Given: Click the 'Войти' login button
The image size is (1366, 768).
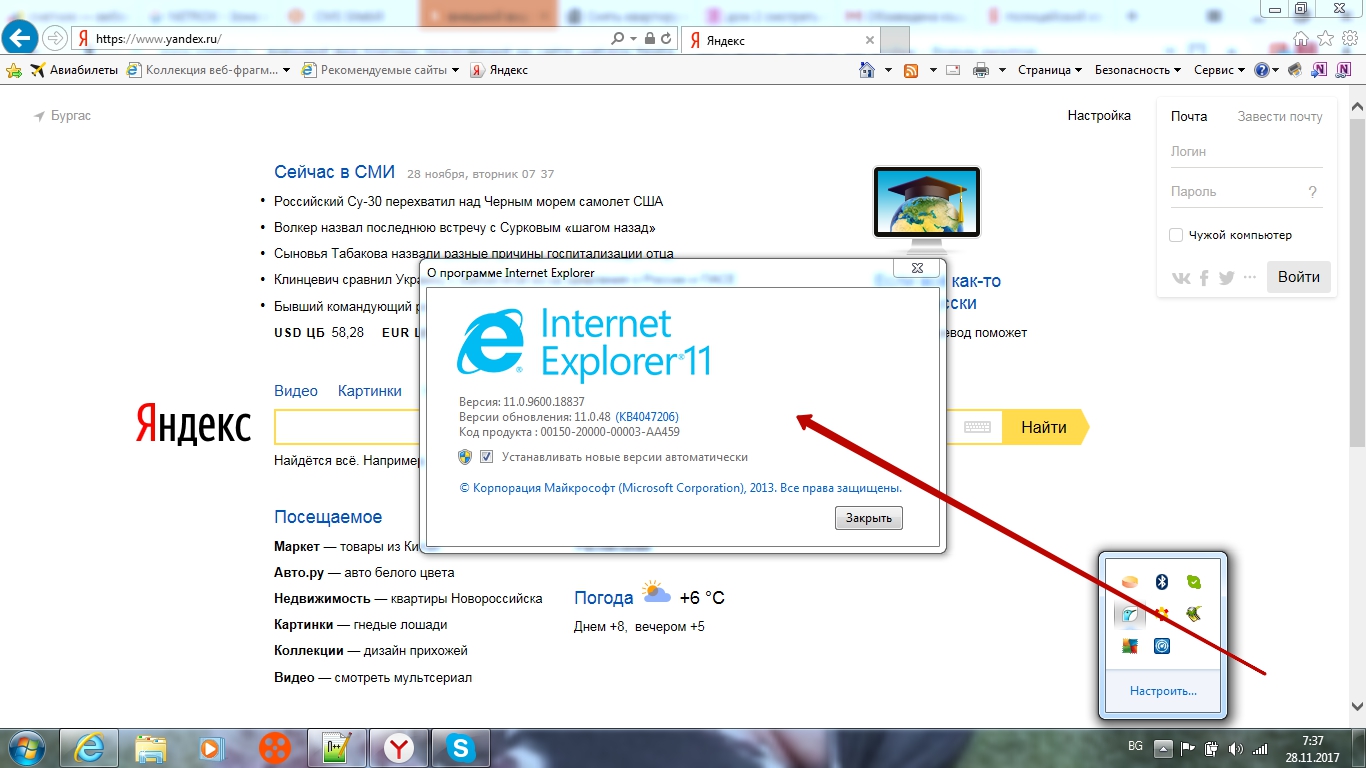Looking at the screenshot, I should pos(1299,277).
